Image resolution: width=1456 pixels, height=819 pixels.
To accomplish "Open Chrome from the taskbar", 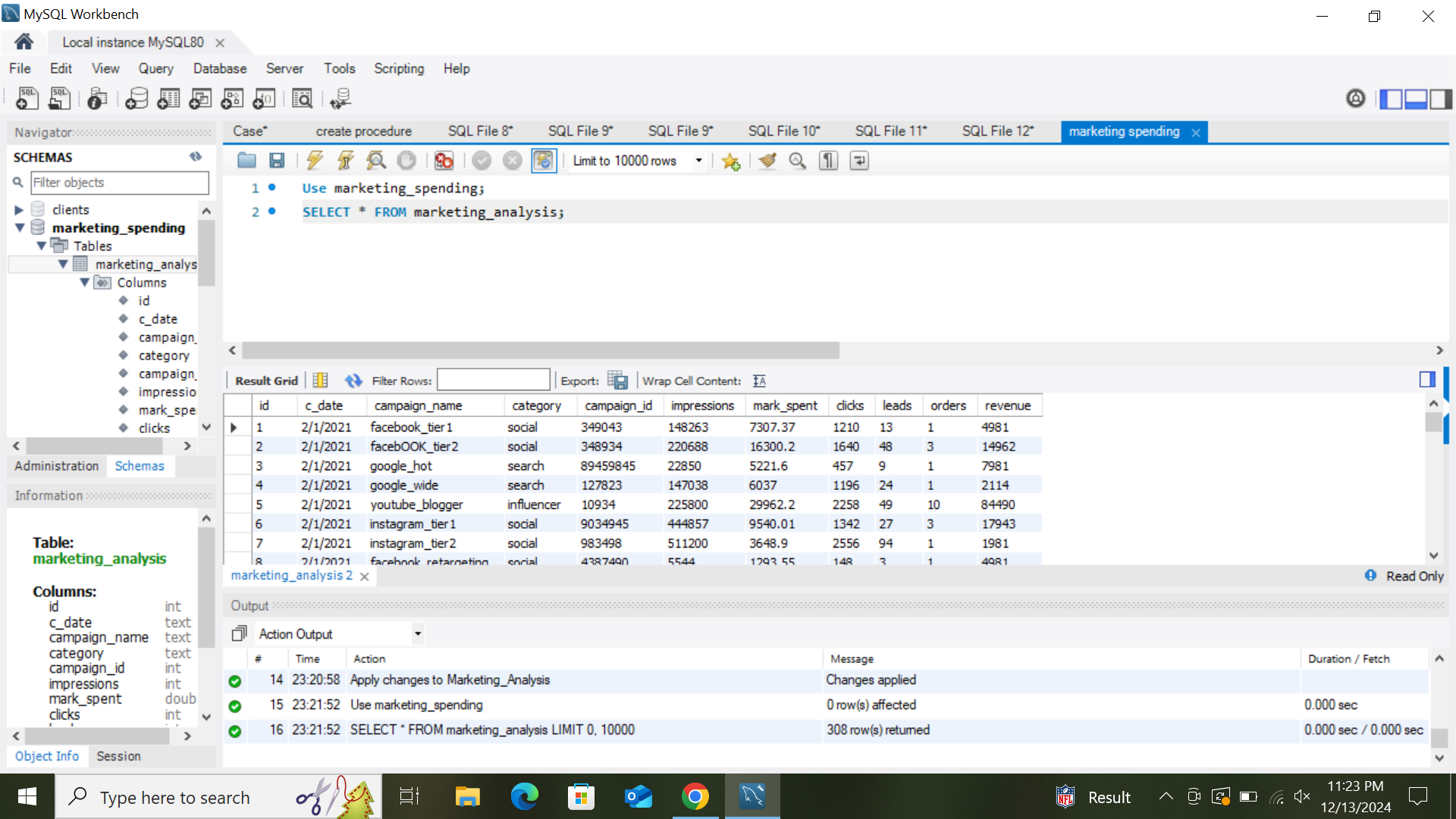I will pyautogui.click(x=695, y=796).
